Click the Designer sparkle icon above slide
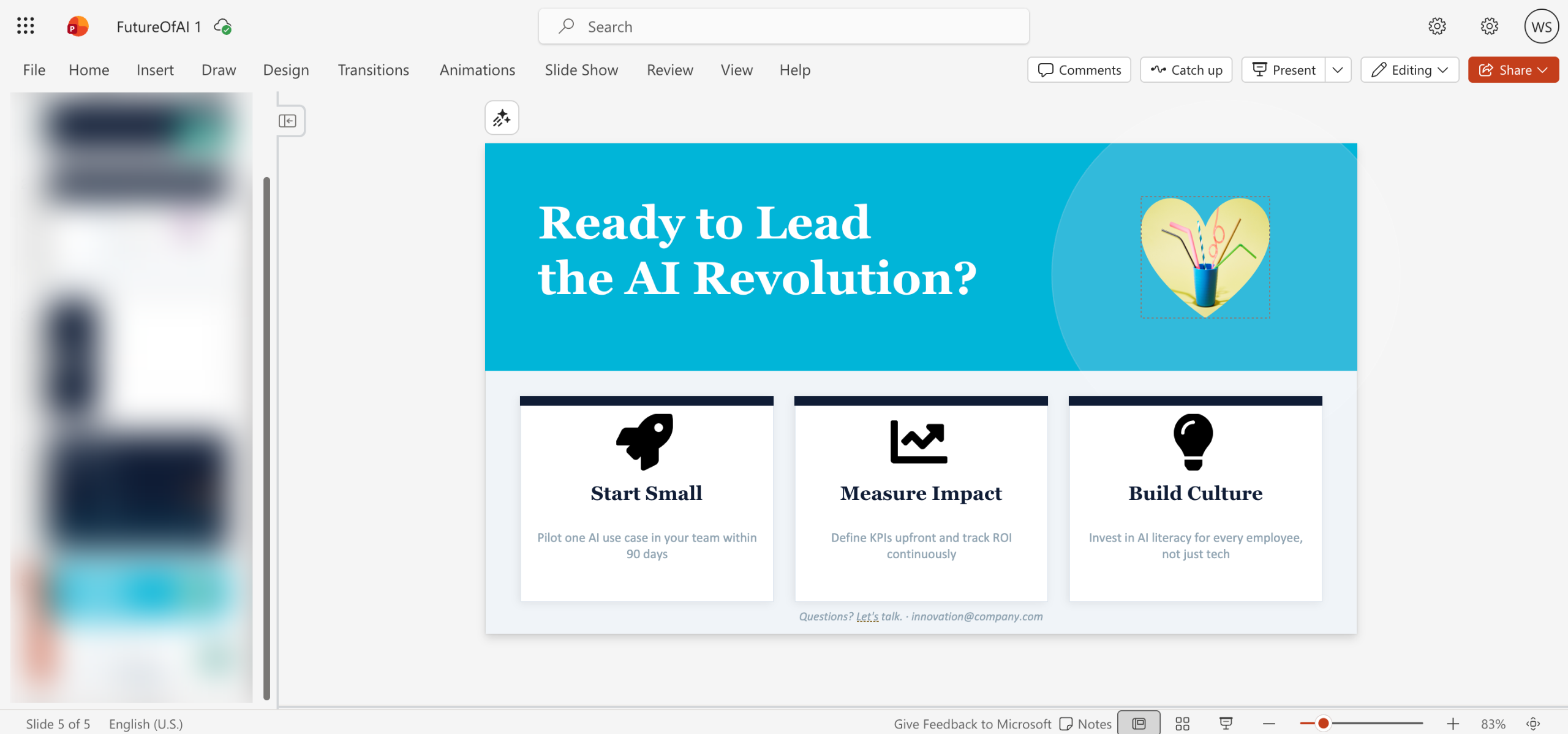The image size is (1568, 734). 502,118
